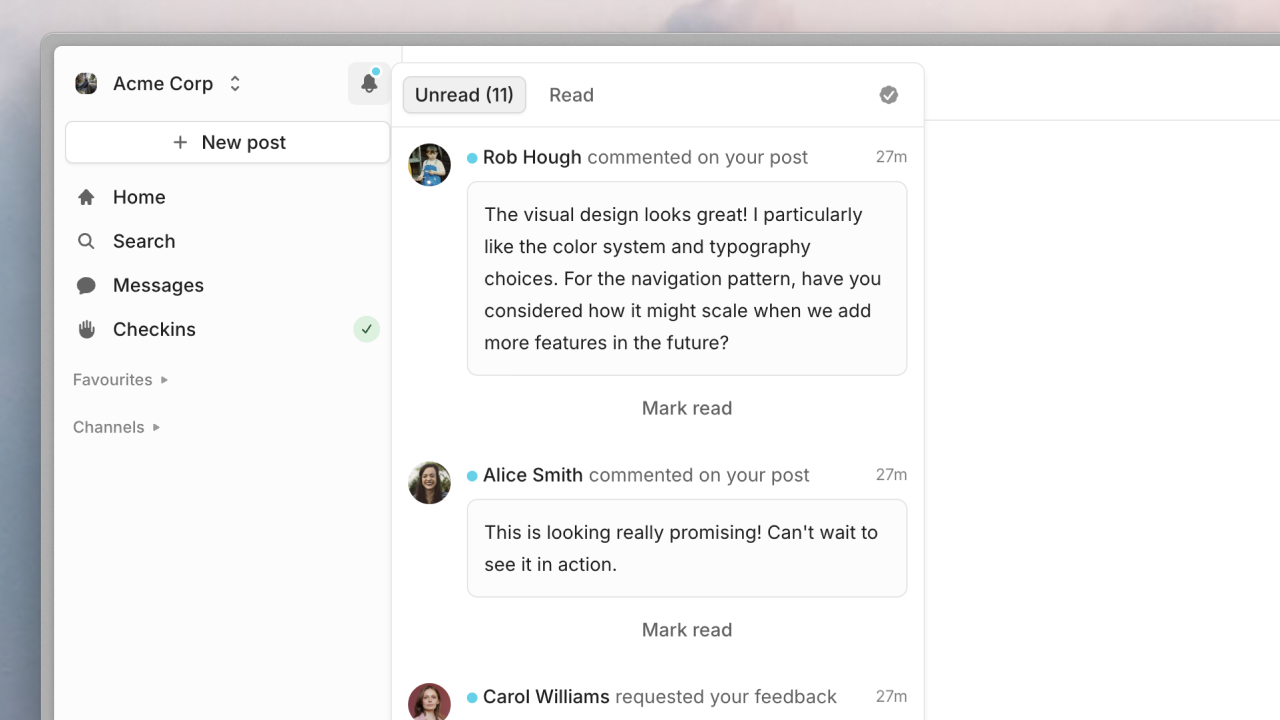The image size is (1280, 720).
Task: Toggle the unread dot beside Alice Smith
Action: (x=470, y=474)
